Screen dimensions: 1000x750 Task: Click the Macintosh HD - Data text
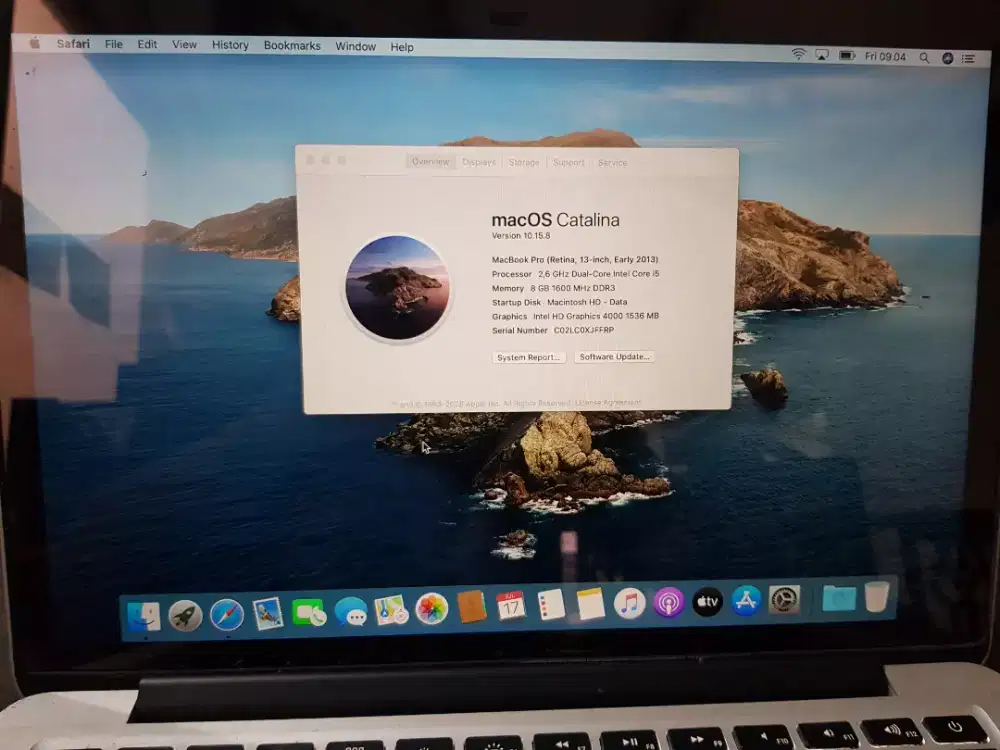(587, 302)
